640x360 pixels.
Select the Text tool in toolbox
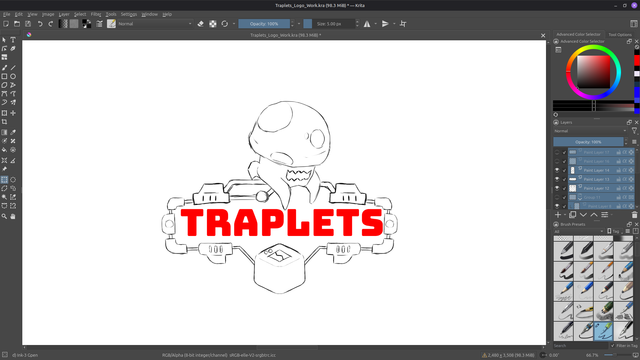pyautogui.click(x=13, y=40)
